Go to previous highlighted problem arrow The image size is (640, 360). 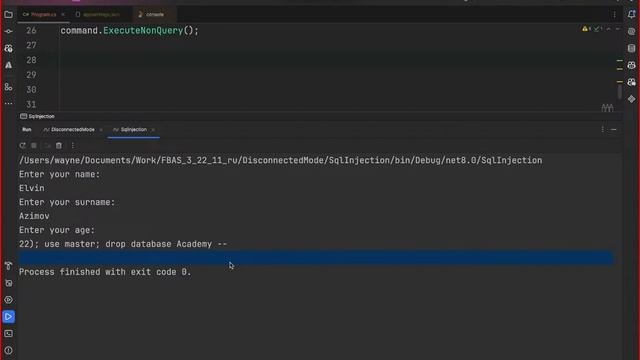(x=608, y=29)
